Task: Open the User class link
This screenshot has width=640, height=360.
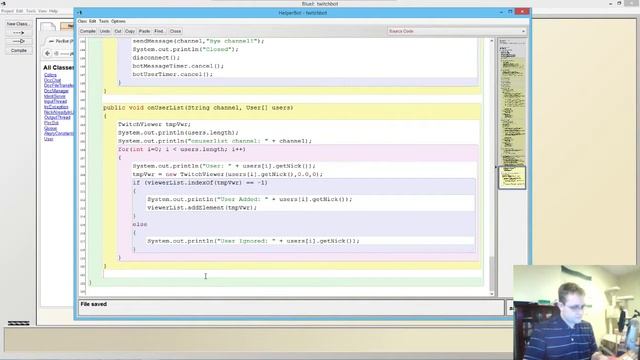Action: coord(49,139)
